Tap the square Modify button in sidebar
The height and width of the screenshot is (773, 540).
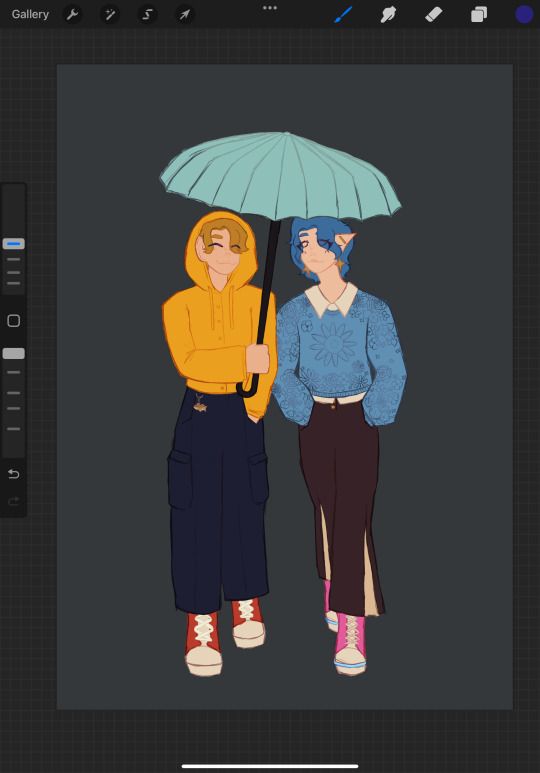tap(13, 321)
